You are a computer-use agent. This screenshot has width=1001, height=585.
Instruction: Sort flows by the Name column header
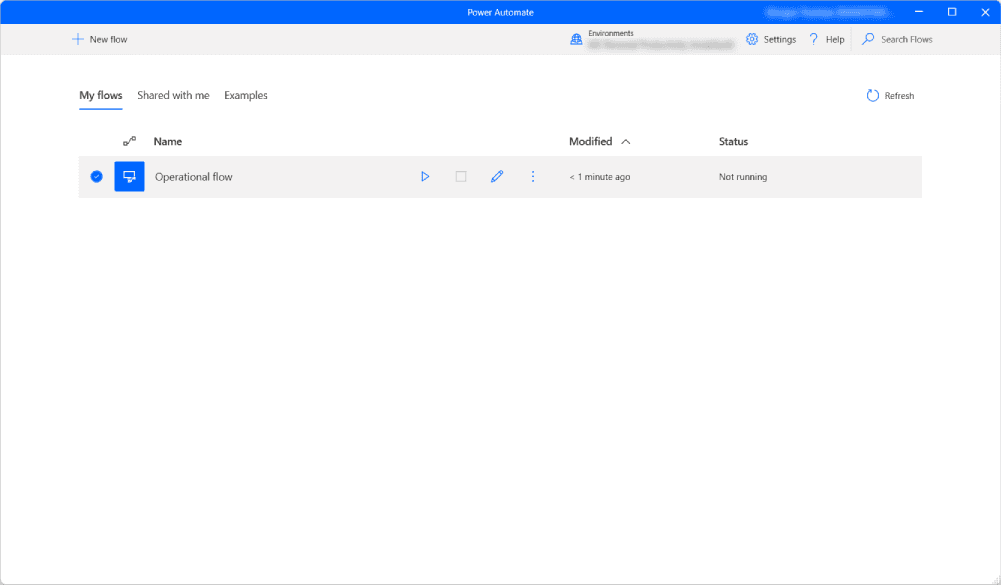click(168, 142)
